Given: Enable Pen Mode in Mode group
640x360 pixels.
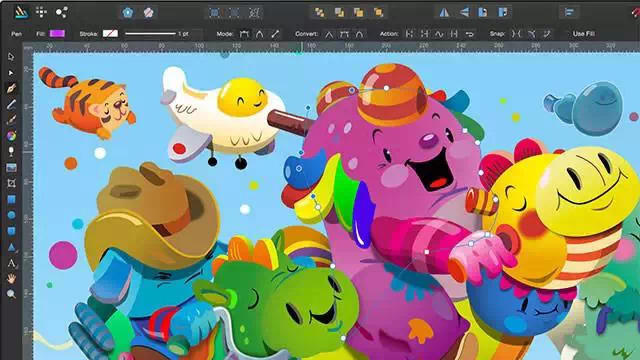Looking at the screenshot, I should (x=244, y=34).
